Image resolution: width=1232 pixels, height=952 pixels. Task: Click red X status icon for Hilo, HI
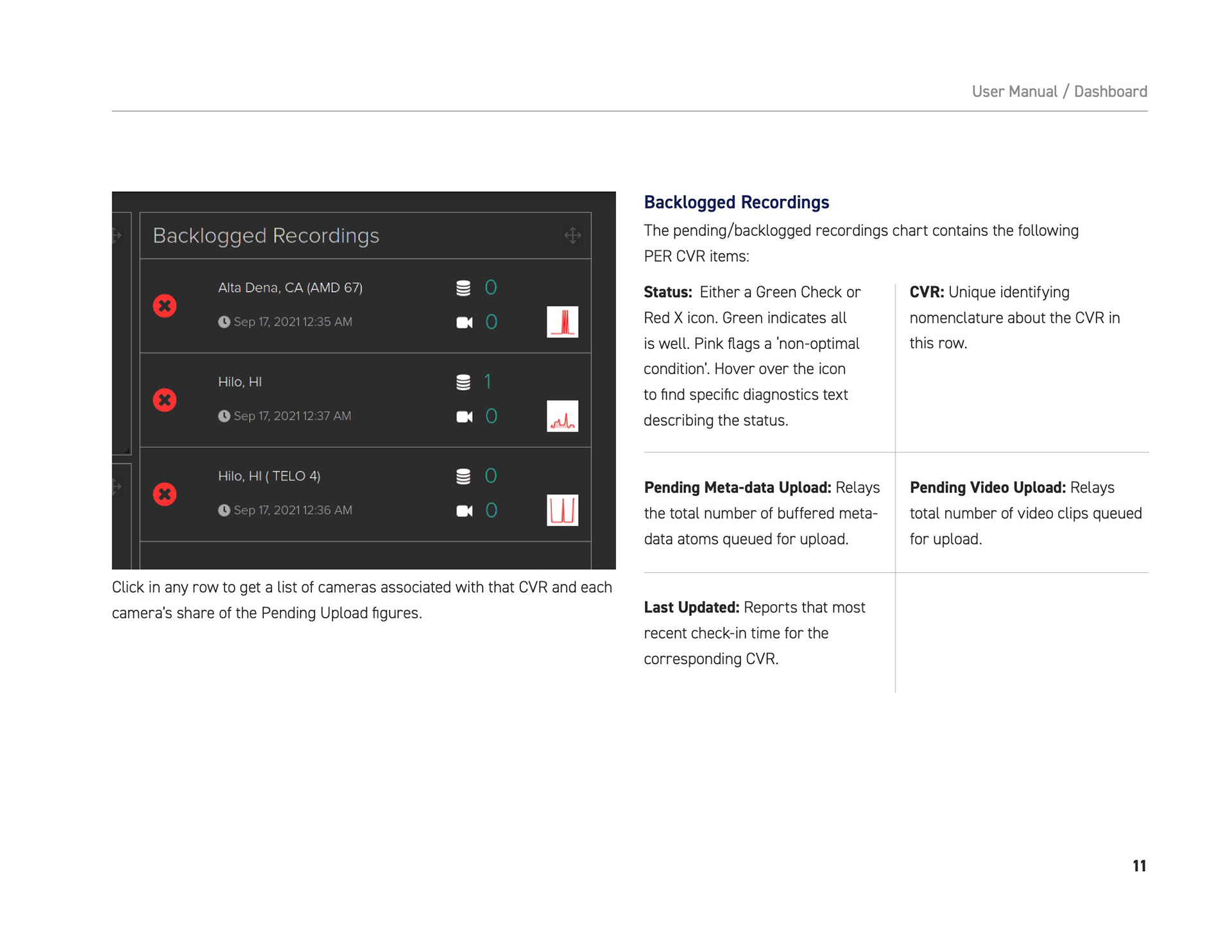(165, 400)
